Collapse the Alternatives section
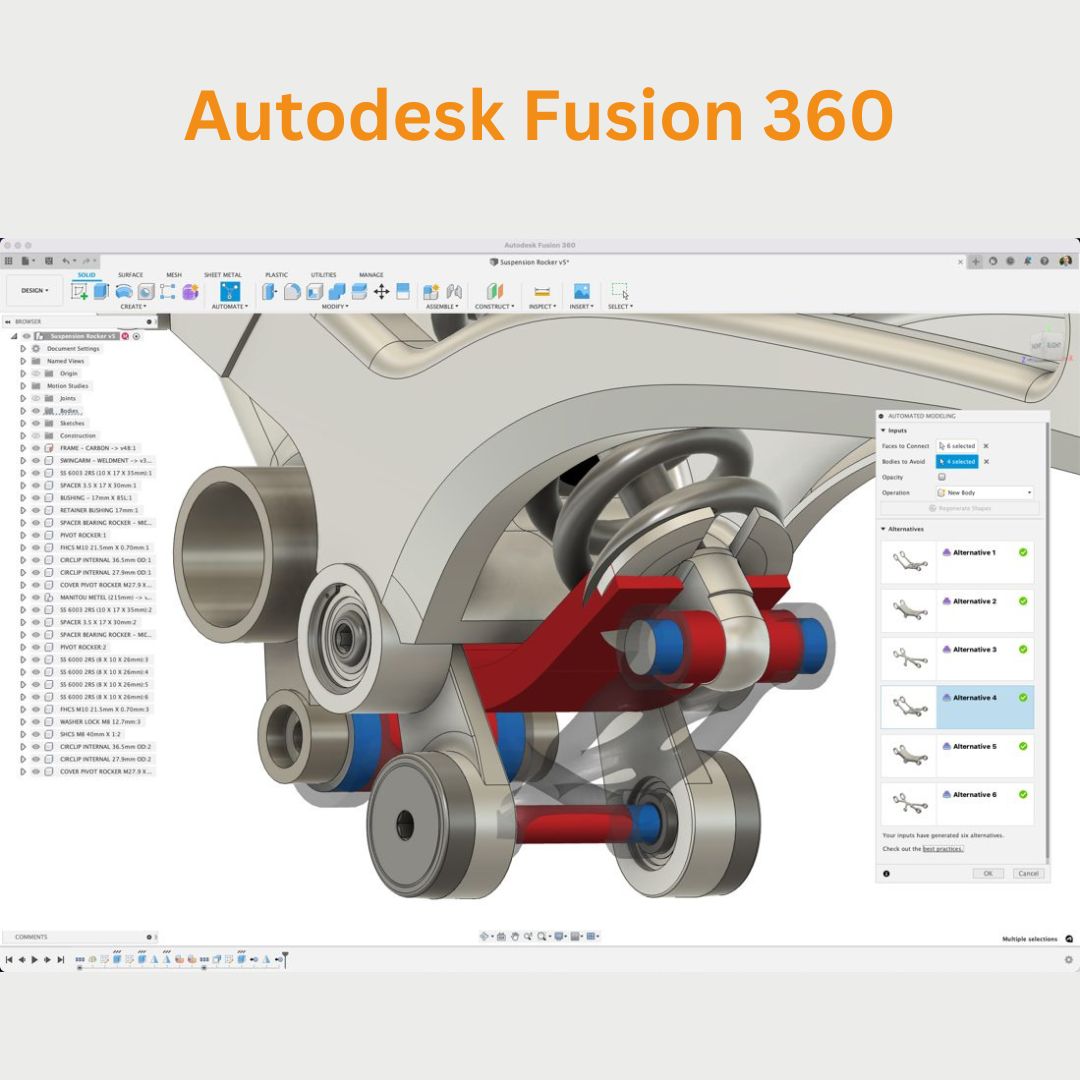Screen dimensions: 1080x1080 [x=883, y=529]
